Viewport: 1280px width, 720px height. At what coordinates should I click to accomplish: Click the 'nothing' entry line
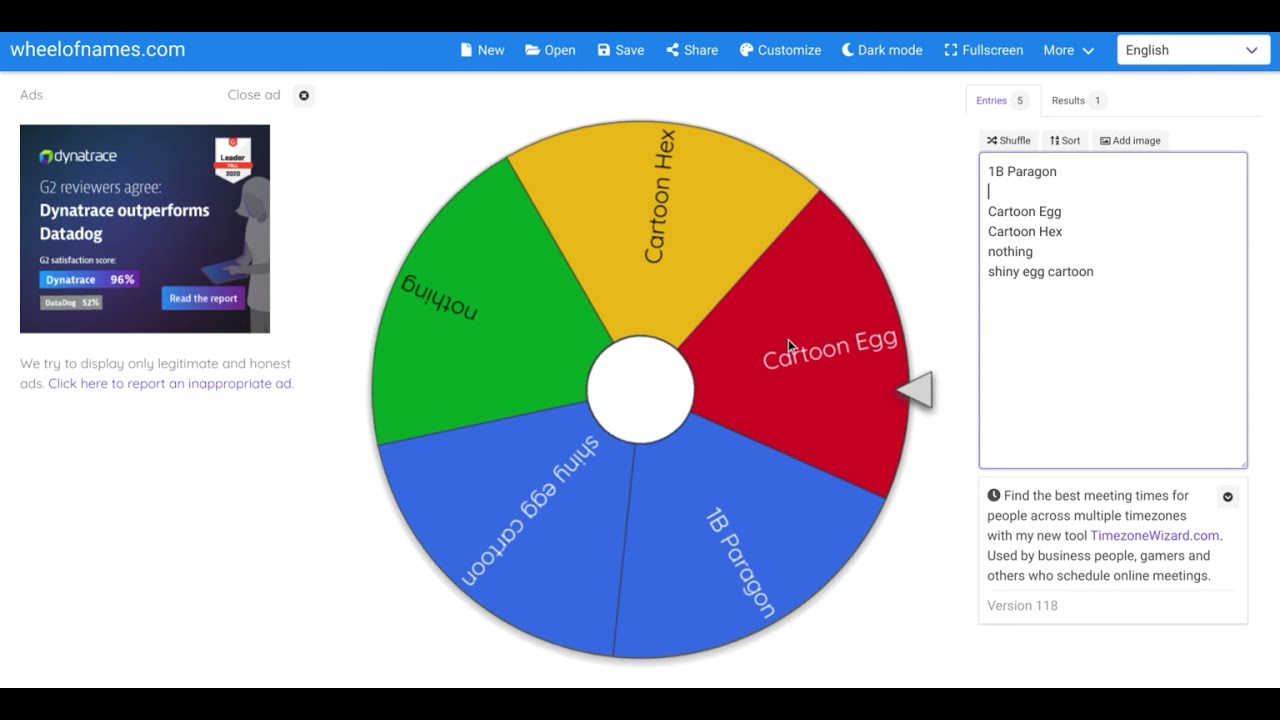(1010, 251)
